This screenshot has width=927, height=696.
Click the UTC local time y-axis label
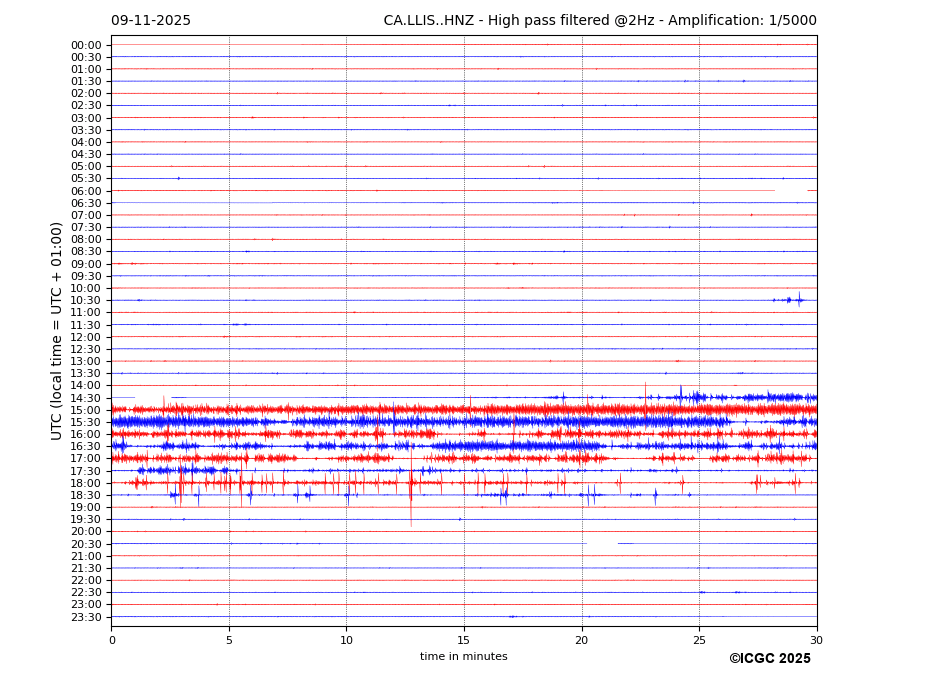click(x=58, y=330)
